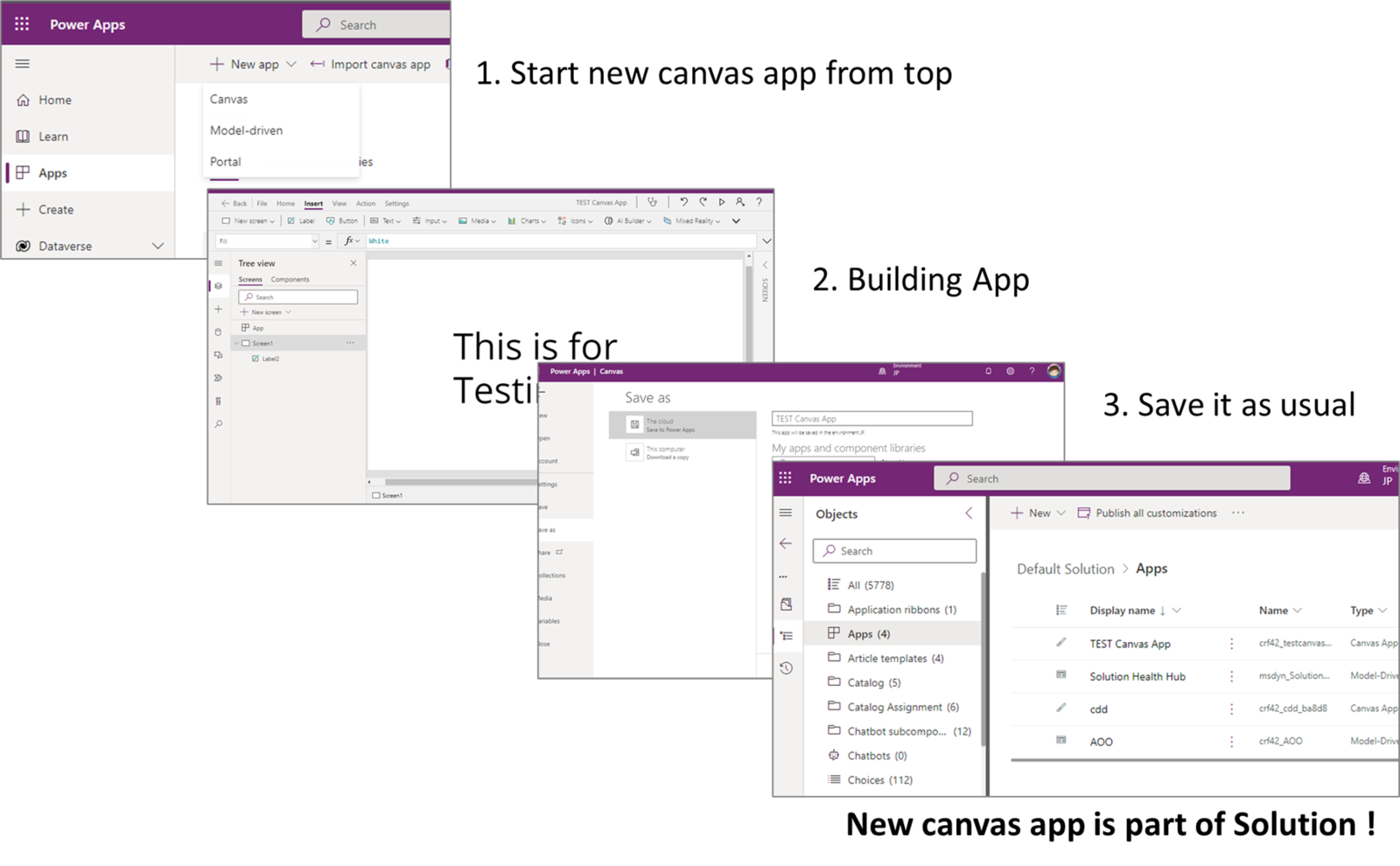Open the New screen dropdown in the Insert ribbon
Image resolution: width=1400 pixels, height=866 pixels.
(248, 221)
